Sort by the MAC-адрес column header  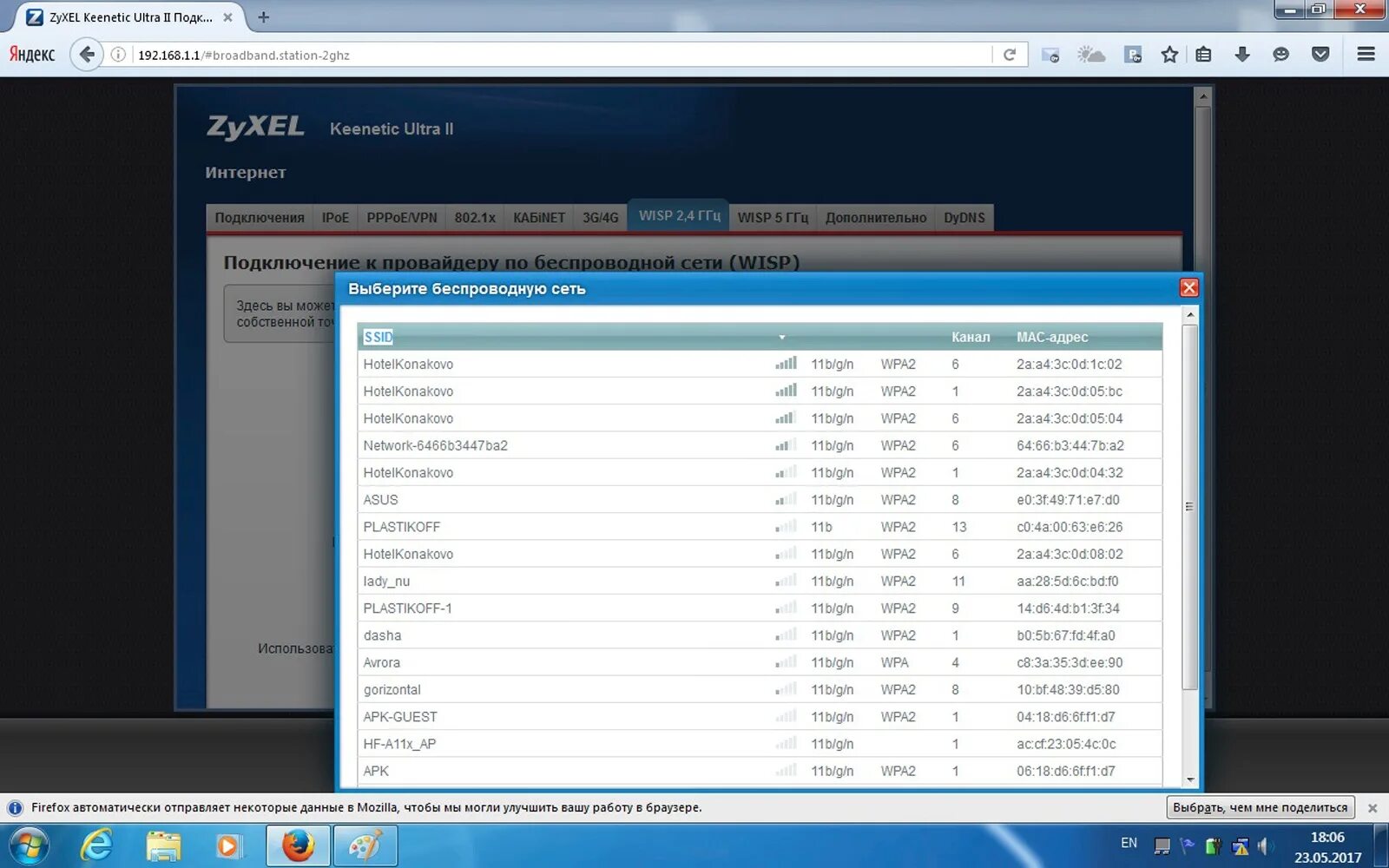pyautogui.click(x=1052, y=338)
